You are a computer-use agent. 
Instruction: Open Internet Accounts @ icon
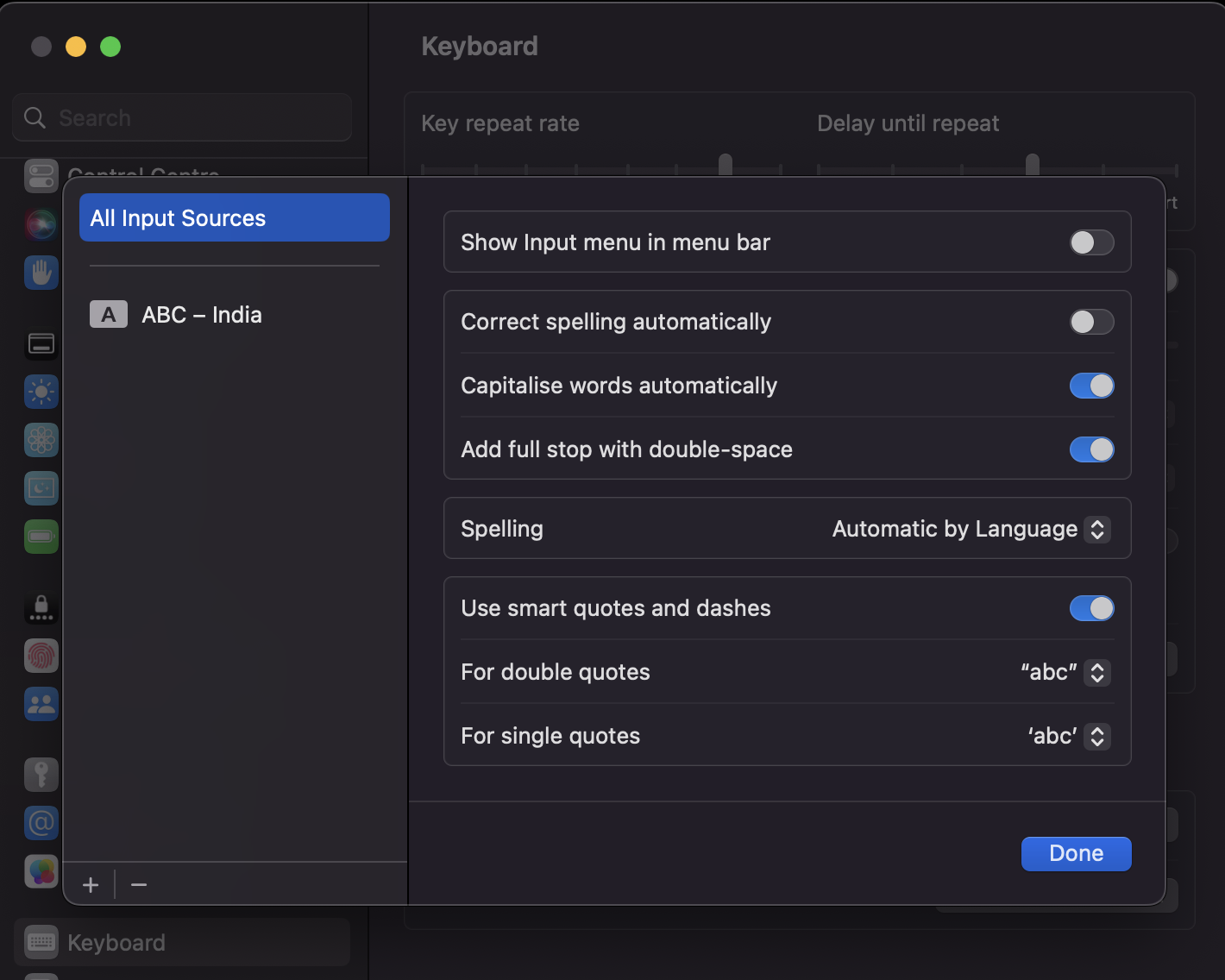(x=41, y=823)
